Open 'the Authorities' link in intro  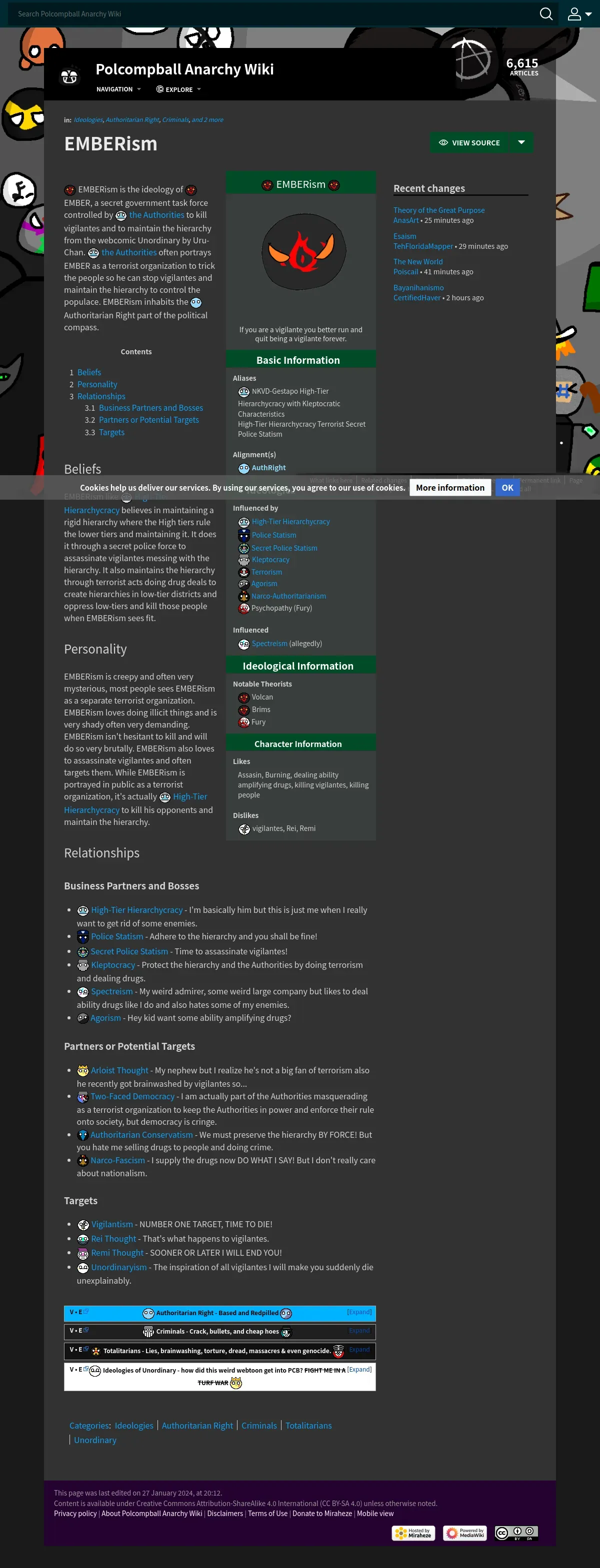pos(156,215)
